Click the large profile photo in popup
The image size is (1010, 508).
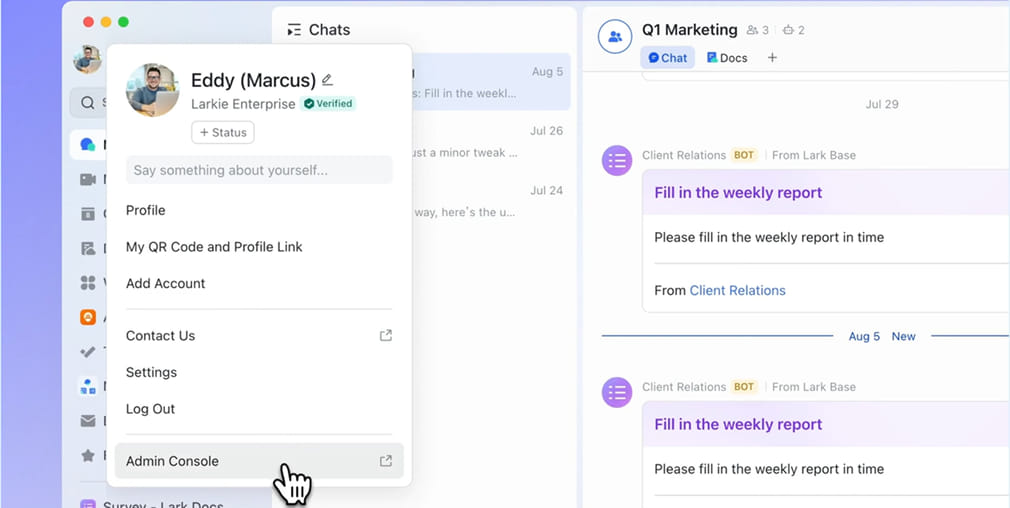152,90
